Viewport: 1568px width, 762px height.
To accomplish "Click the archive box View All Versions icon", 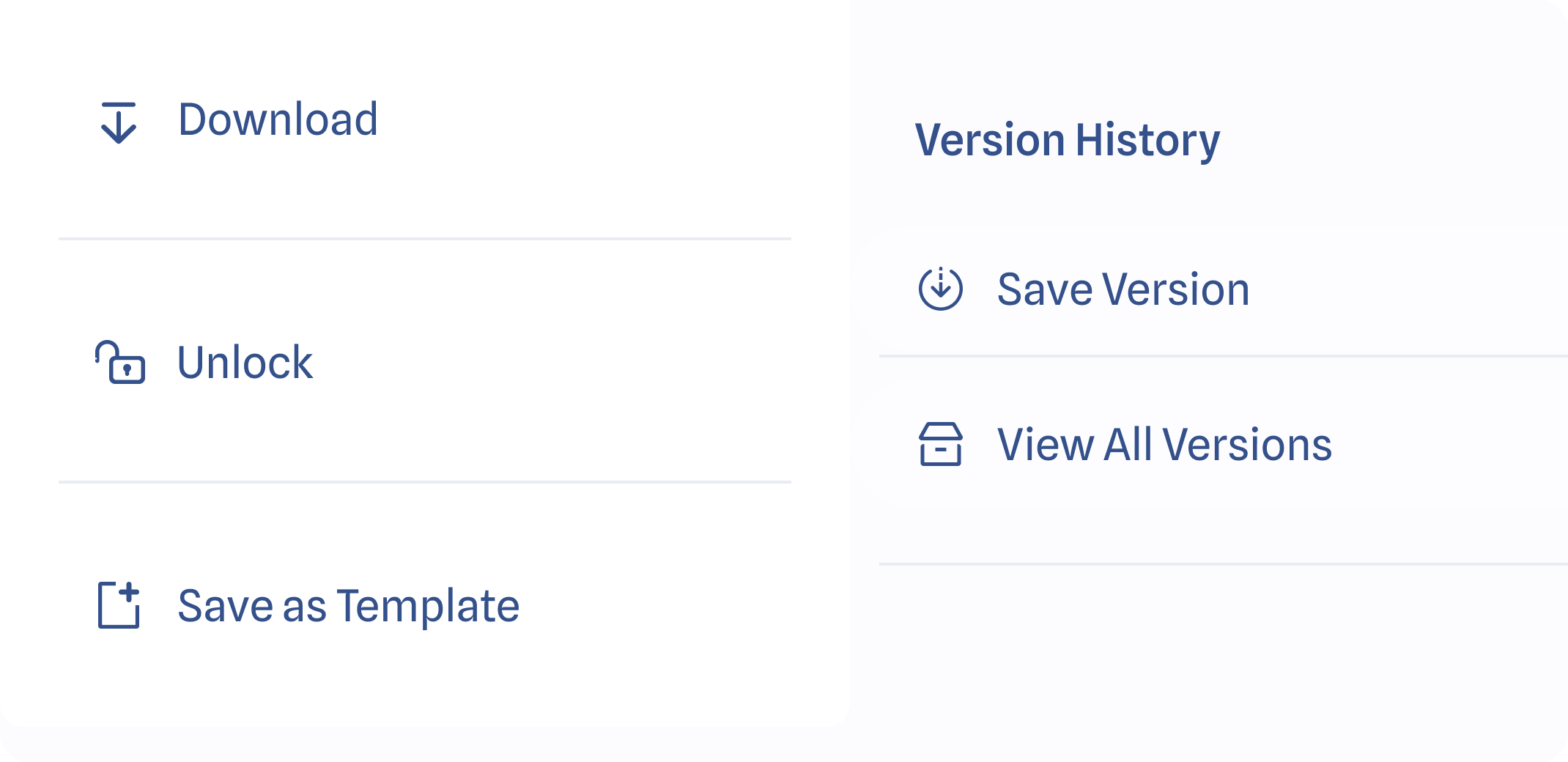I will (x=940, y=444).
